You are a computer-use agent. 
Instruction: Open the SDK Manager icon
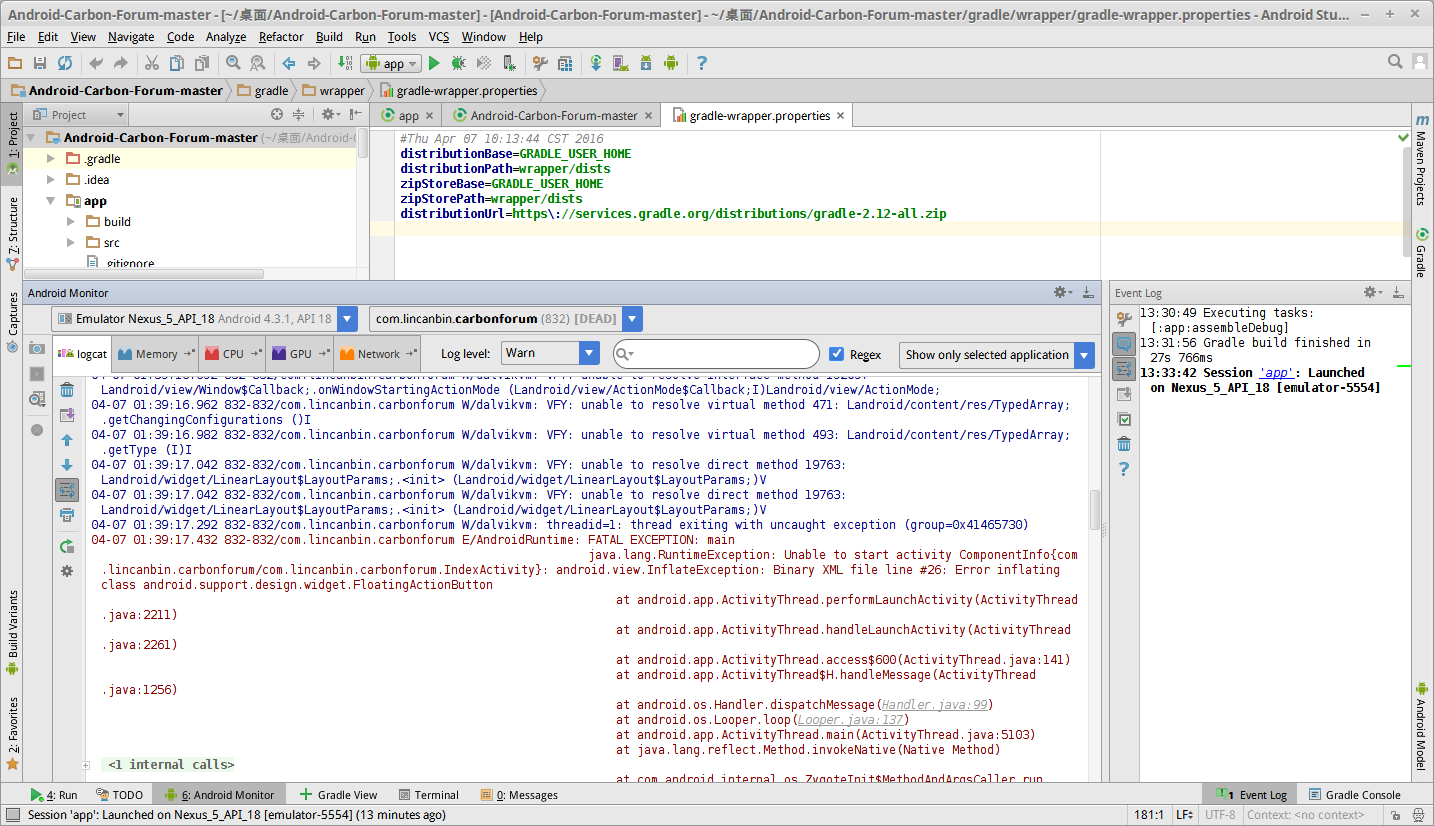(x=646, y=63)
